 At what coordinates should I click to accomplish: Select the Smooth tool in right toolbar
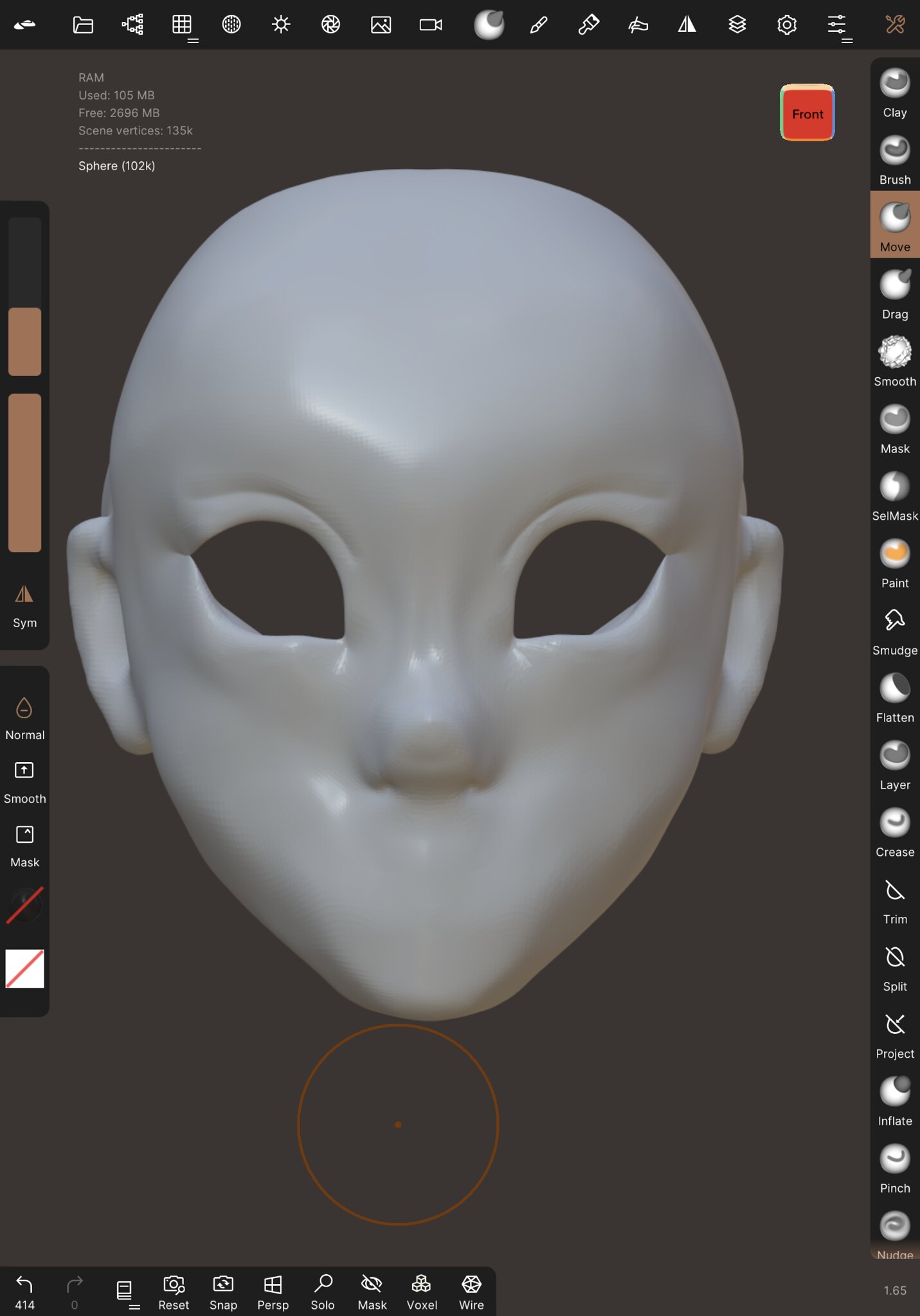[895, 362]
